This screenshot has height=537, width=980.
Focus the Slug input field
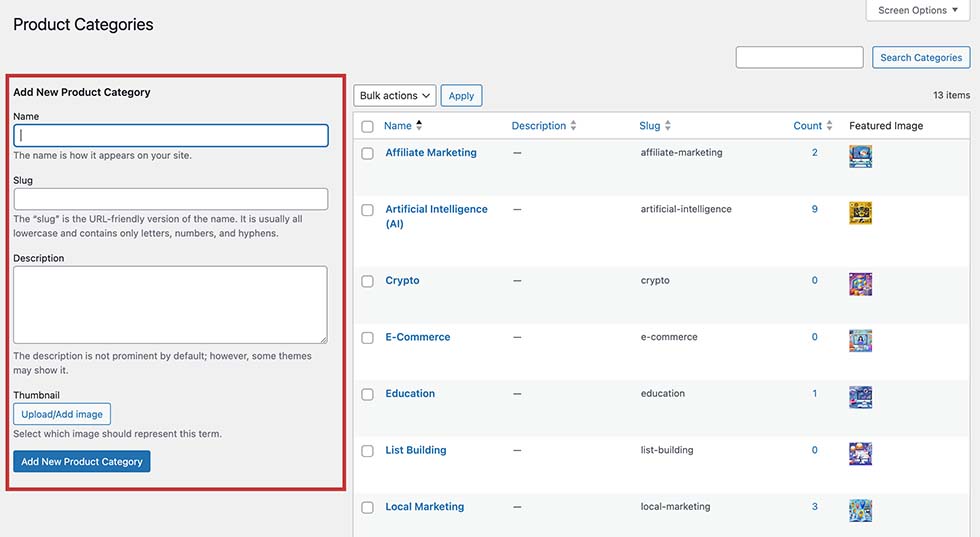pos(171,199)
